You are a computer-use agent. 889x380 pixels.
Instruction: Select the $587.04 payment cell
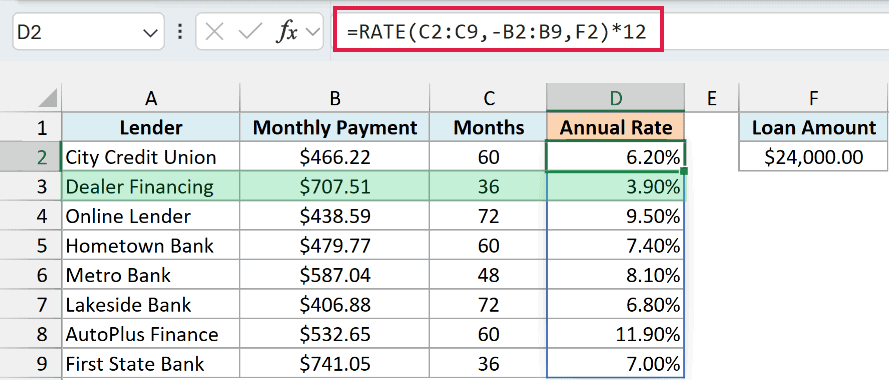pyautogui.click(x=335, y=275)
